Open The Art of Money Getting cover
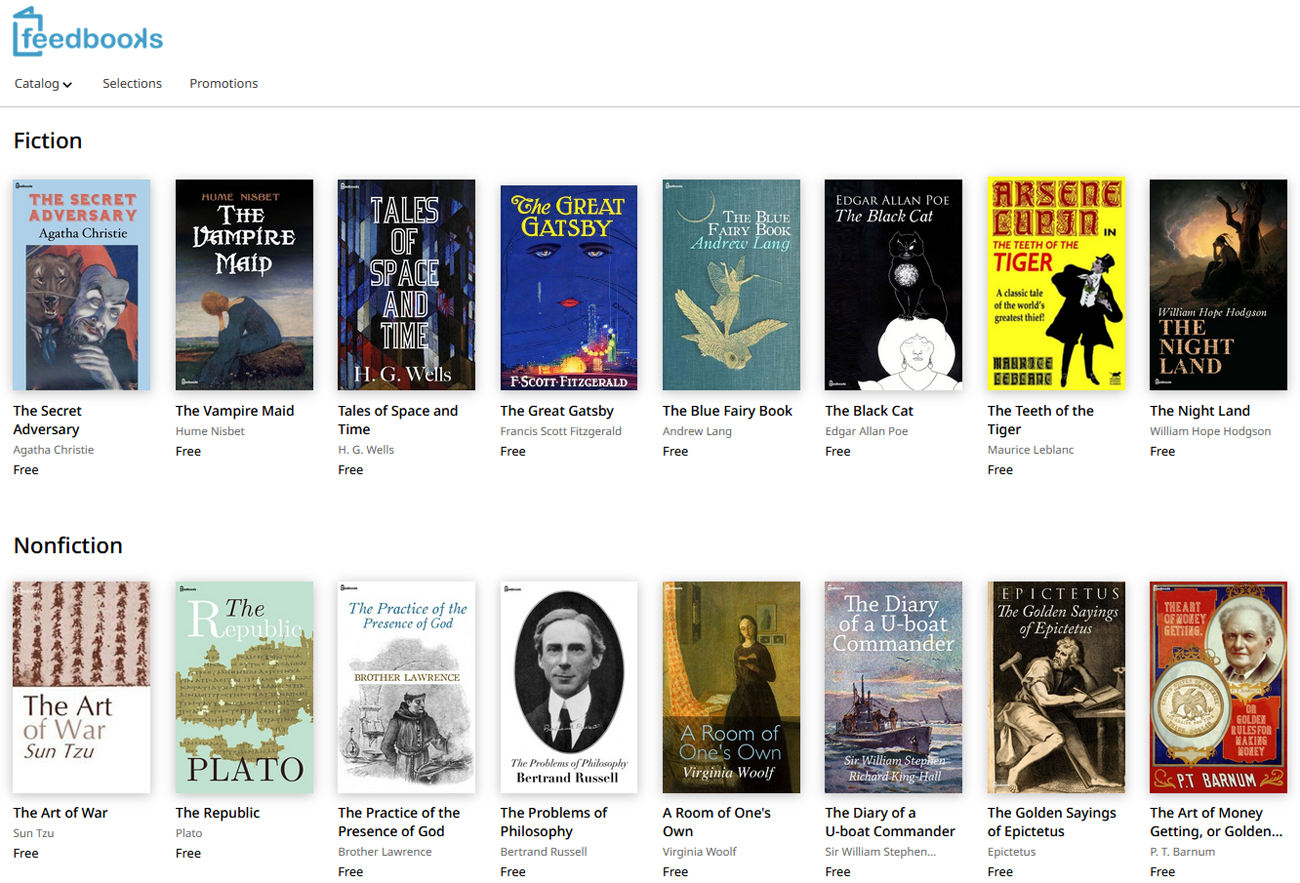 click(x=1218, y=687)
